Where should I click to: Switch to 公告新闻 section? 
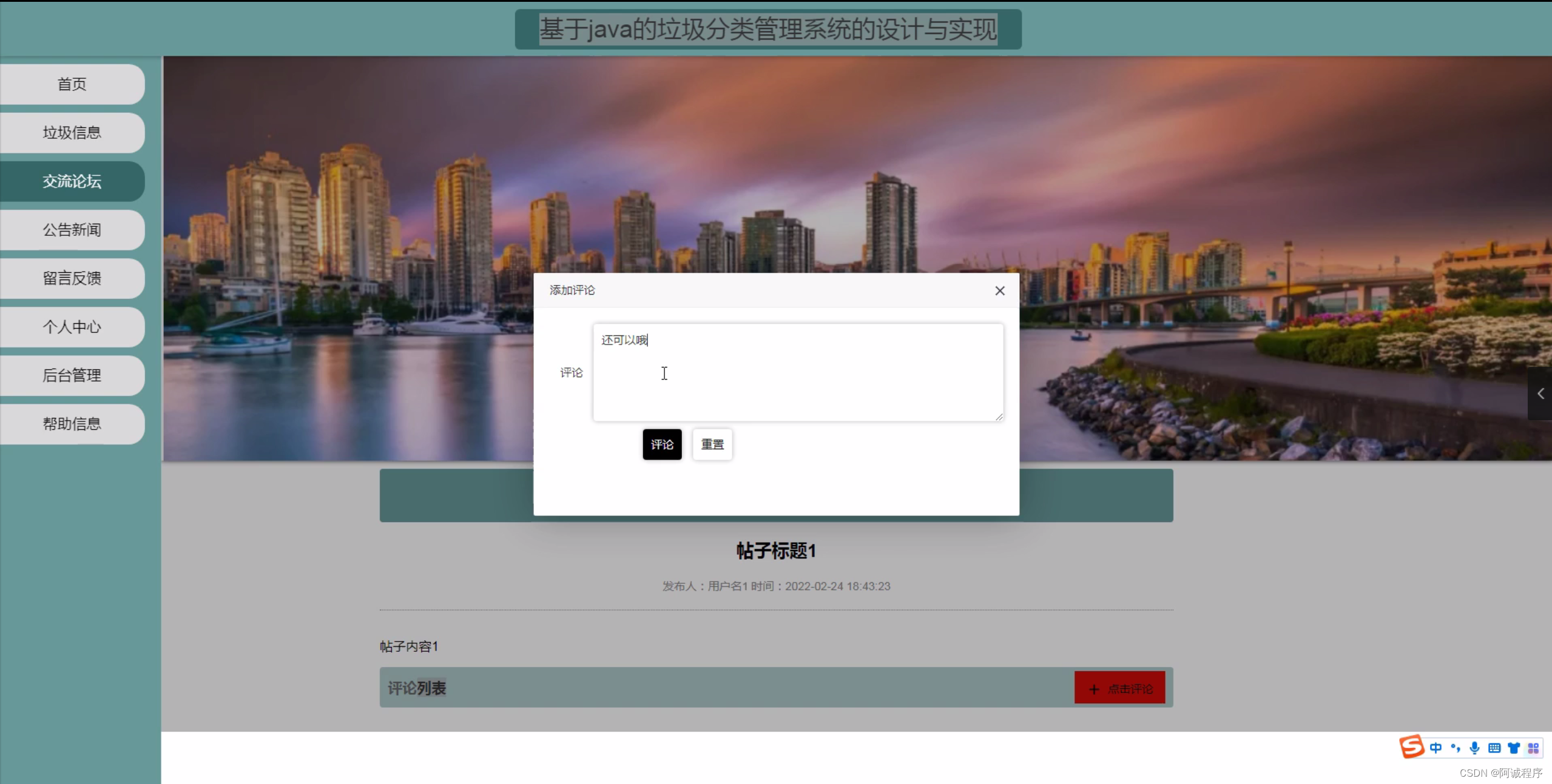point(72,229)
